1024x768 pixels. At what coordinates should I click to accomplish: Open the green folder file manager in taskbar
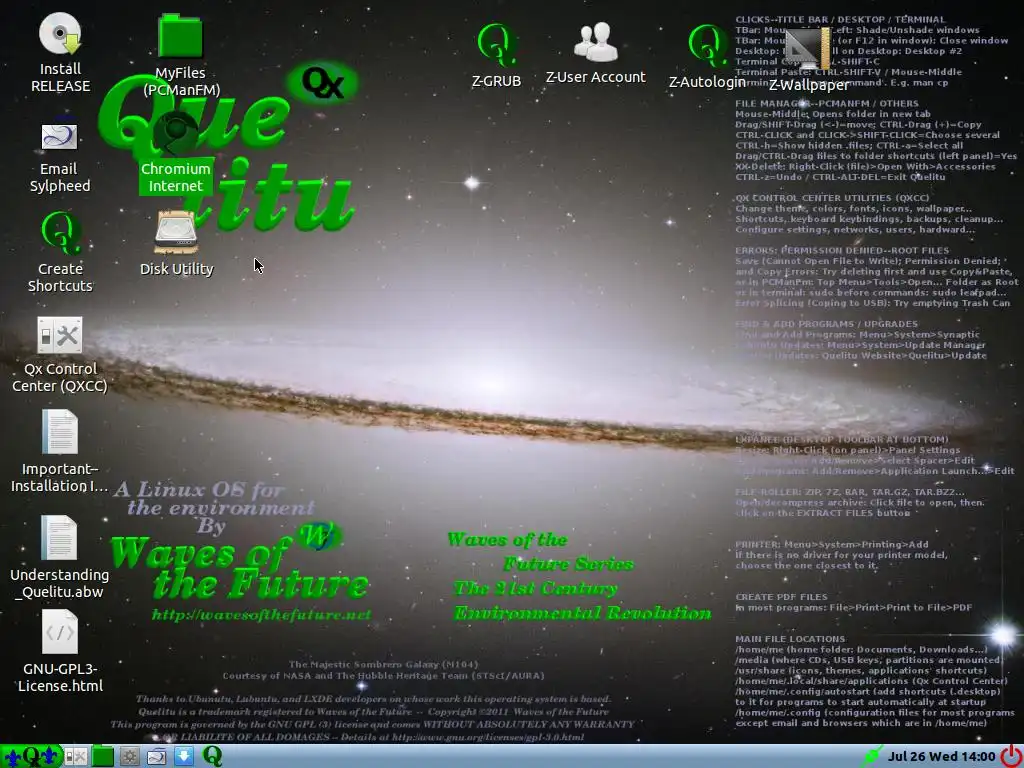click(x=103, y=757)
